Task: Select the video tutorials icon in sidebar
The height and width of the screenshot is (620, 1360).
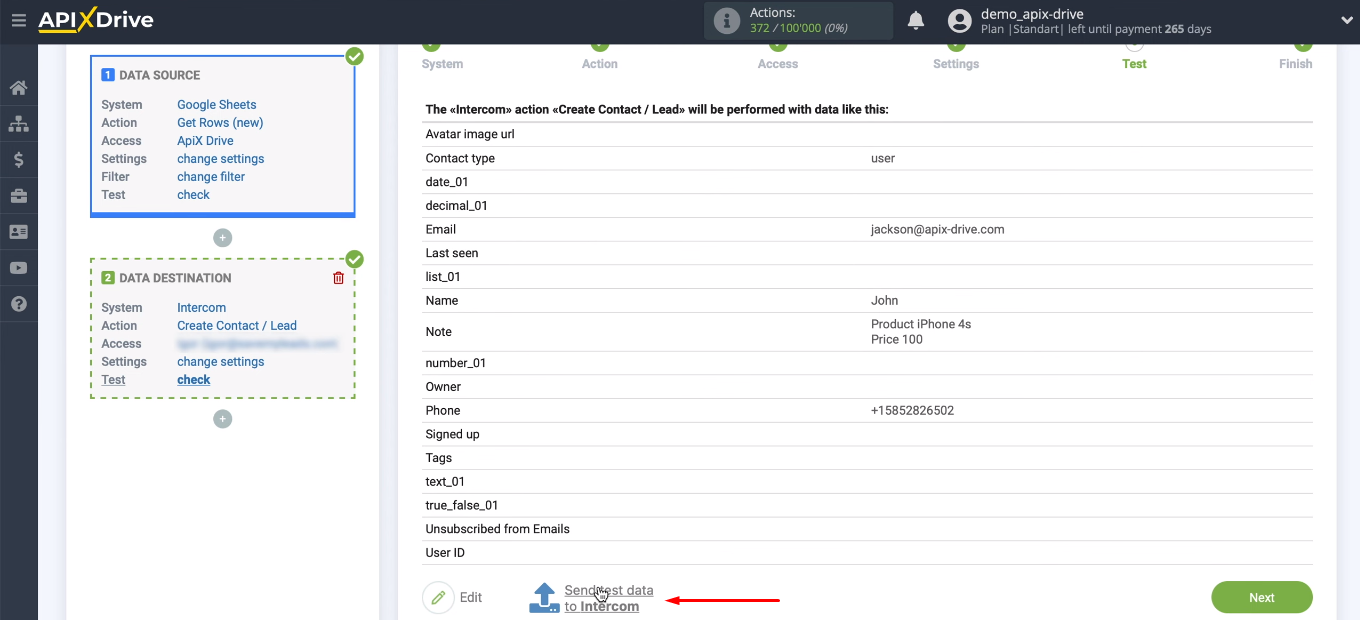Action: click(x=18, y=267)
